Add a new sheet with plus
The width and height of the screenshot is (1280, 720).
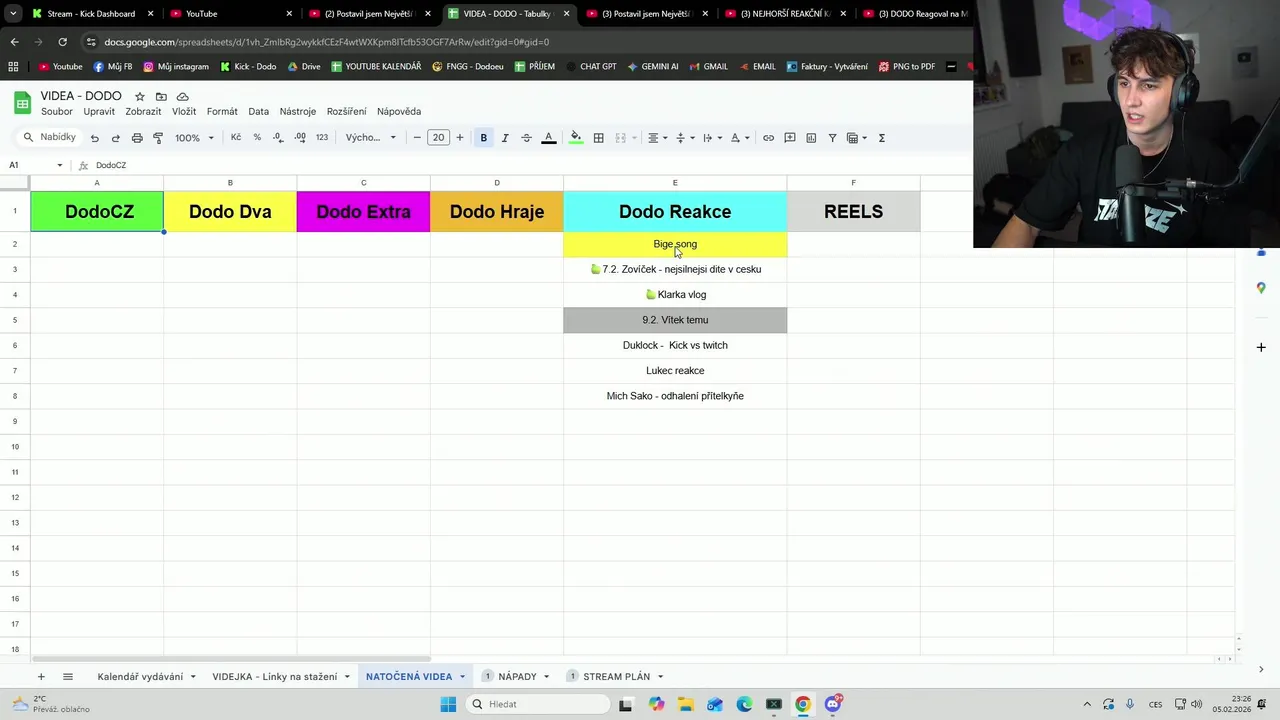point(41,677)
